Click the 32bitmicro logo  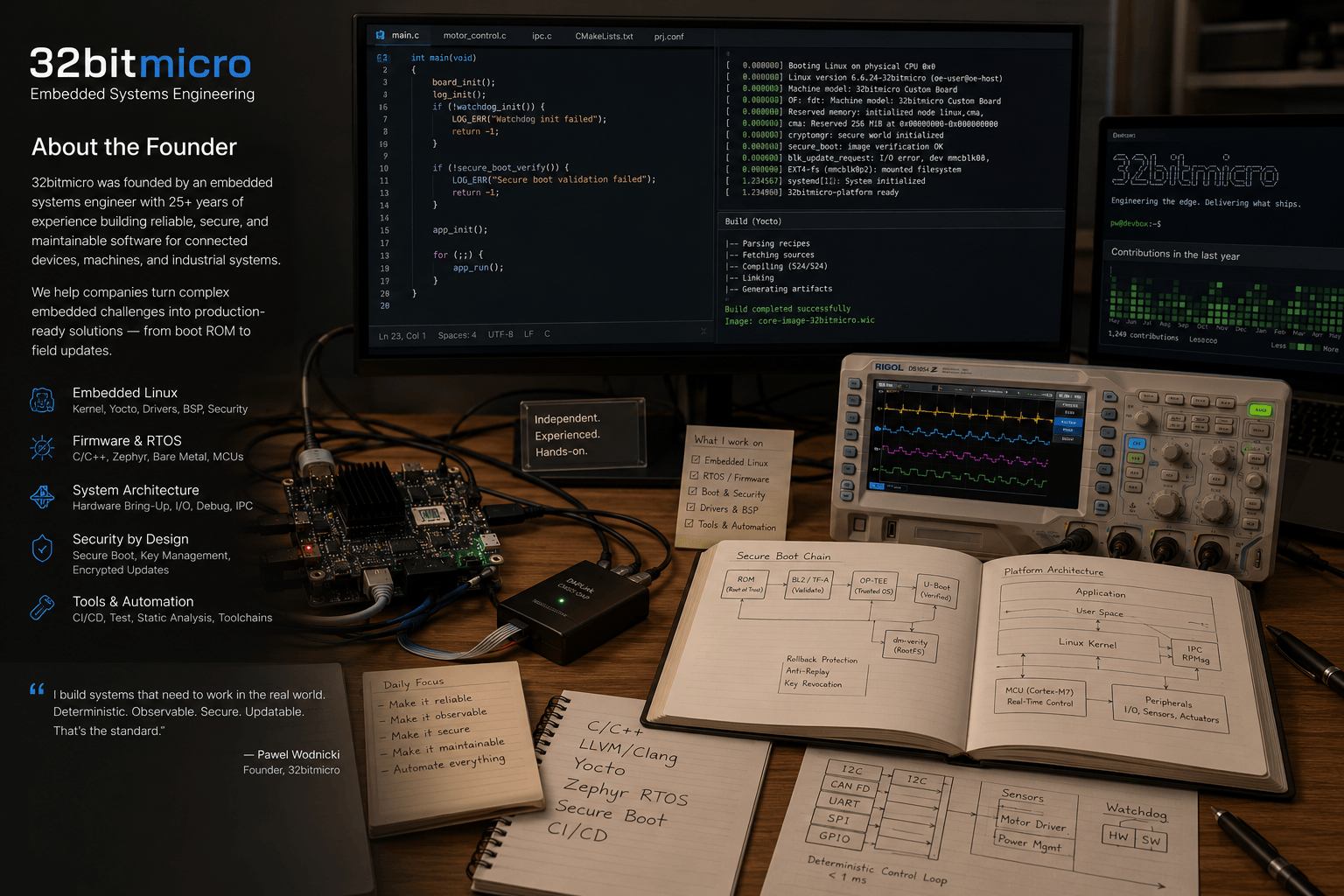(140, 64)
